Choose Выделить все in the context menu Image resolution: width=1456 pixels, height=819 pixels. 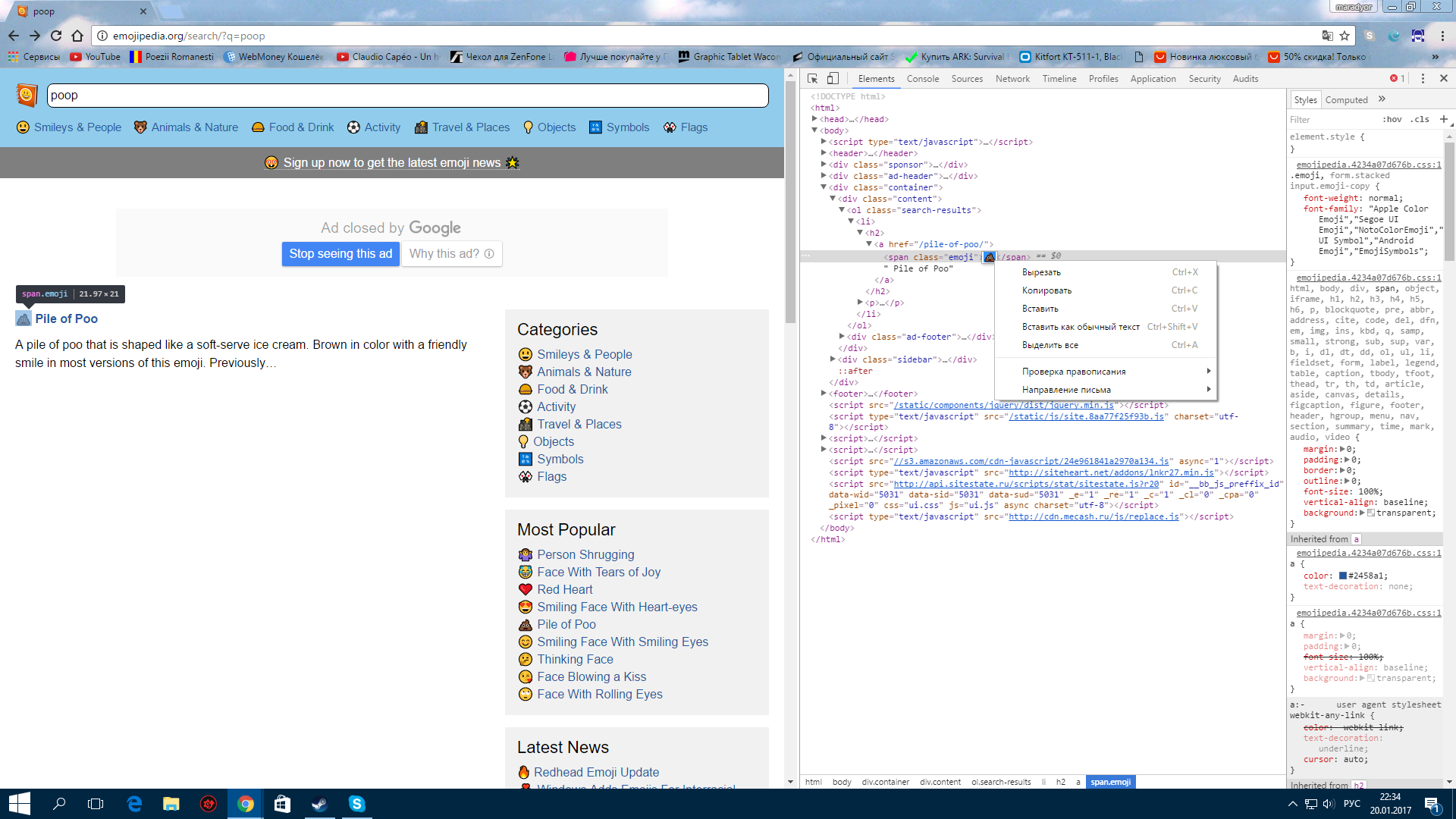(1106, 345)
